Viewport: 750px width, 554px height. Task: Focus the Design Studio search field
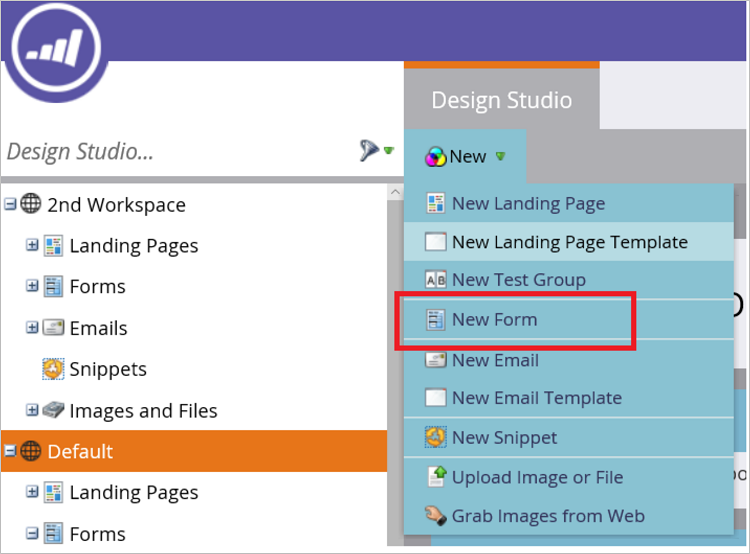coord(170,152)
